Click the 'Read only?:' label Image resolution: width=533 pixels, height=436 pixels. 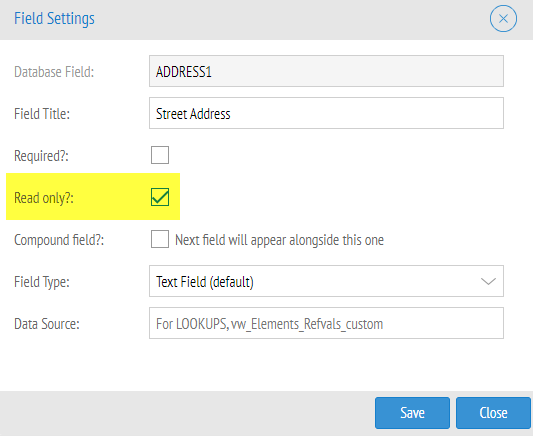(44, 198)
